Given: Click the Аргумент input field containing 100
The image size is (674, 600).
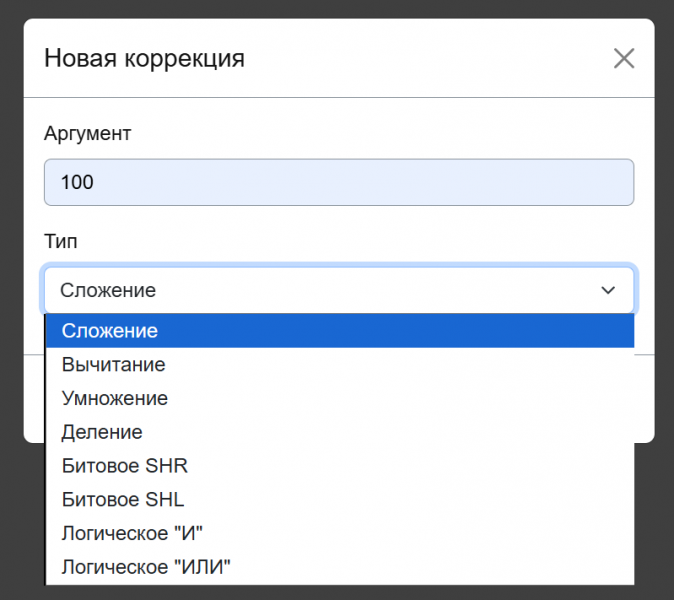Looking at the screenshot, I should [339, 183].
